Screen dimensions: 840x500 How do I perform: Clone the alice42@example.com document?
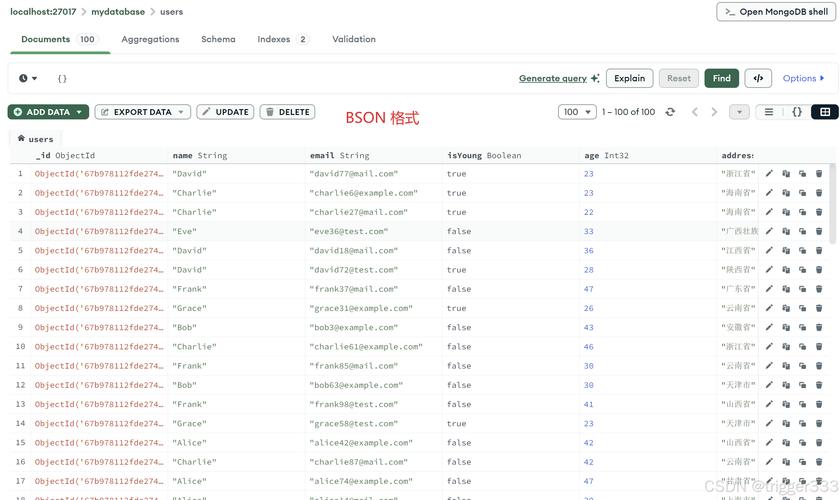tap(802, 443)
